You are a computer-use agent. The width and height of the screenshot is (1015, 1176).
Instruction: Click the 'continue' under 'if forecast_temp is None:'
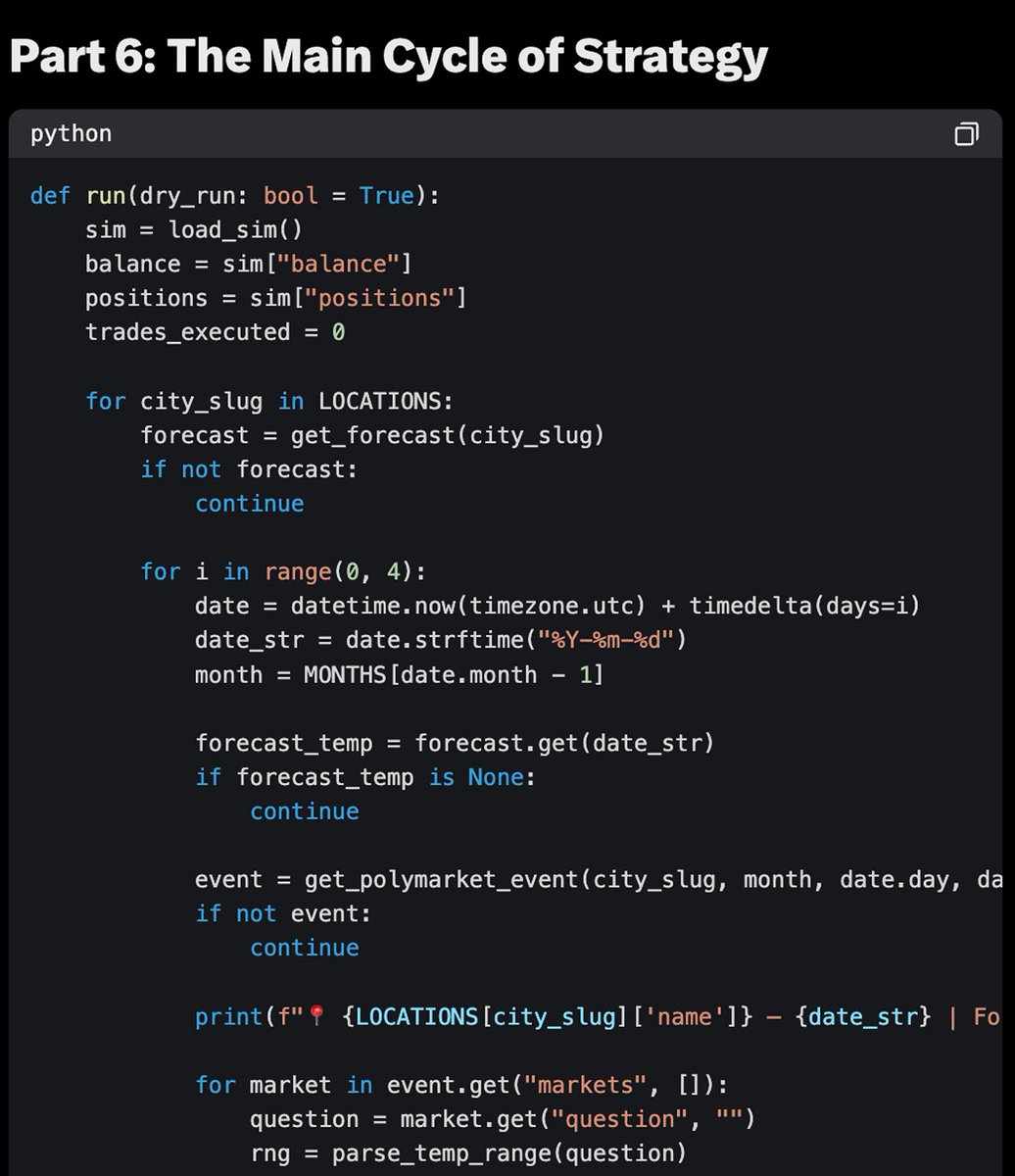pos(305,811)
